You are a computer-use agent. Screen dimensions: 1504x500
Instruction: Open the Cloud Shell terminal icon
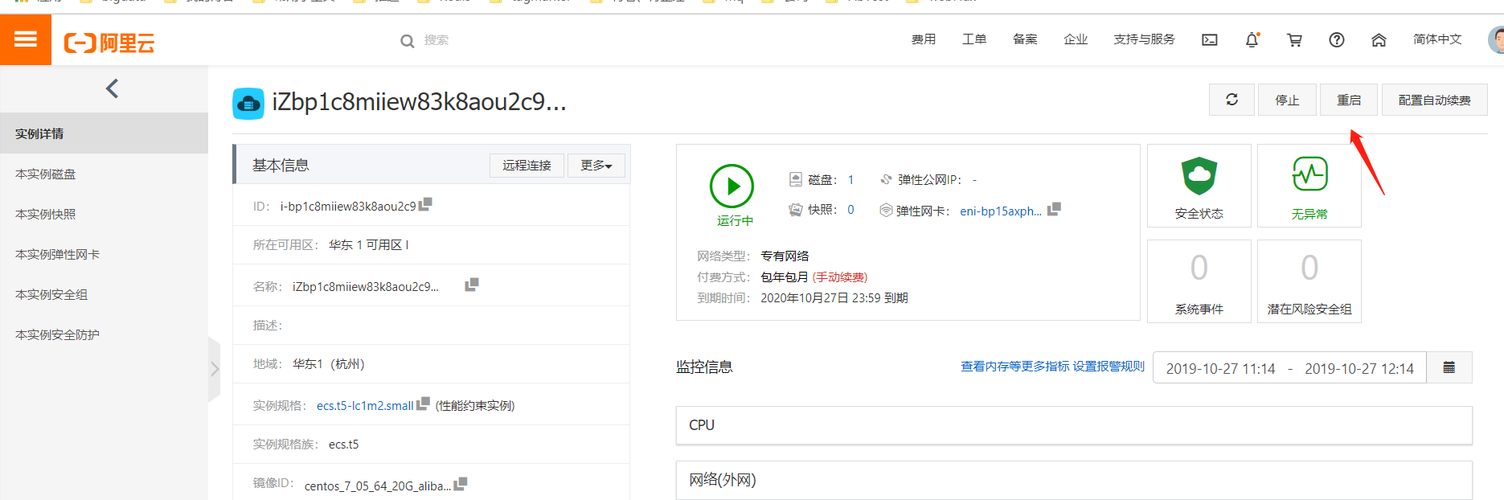point(1209,40)
